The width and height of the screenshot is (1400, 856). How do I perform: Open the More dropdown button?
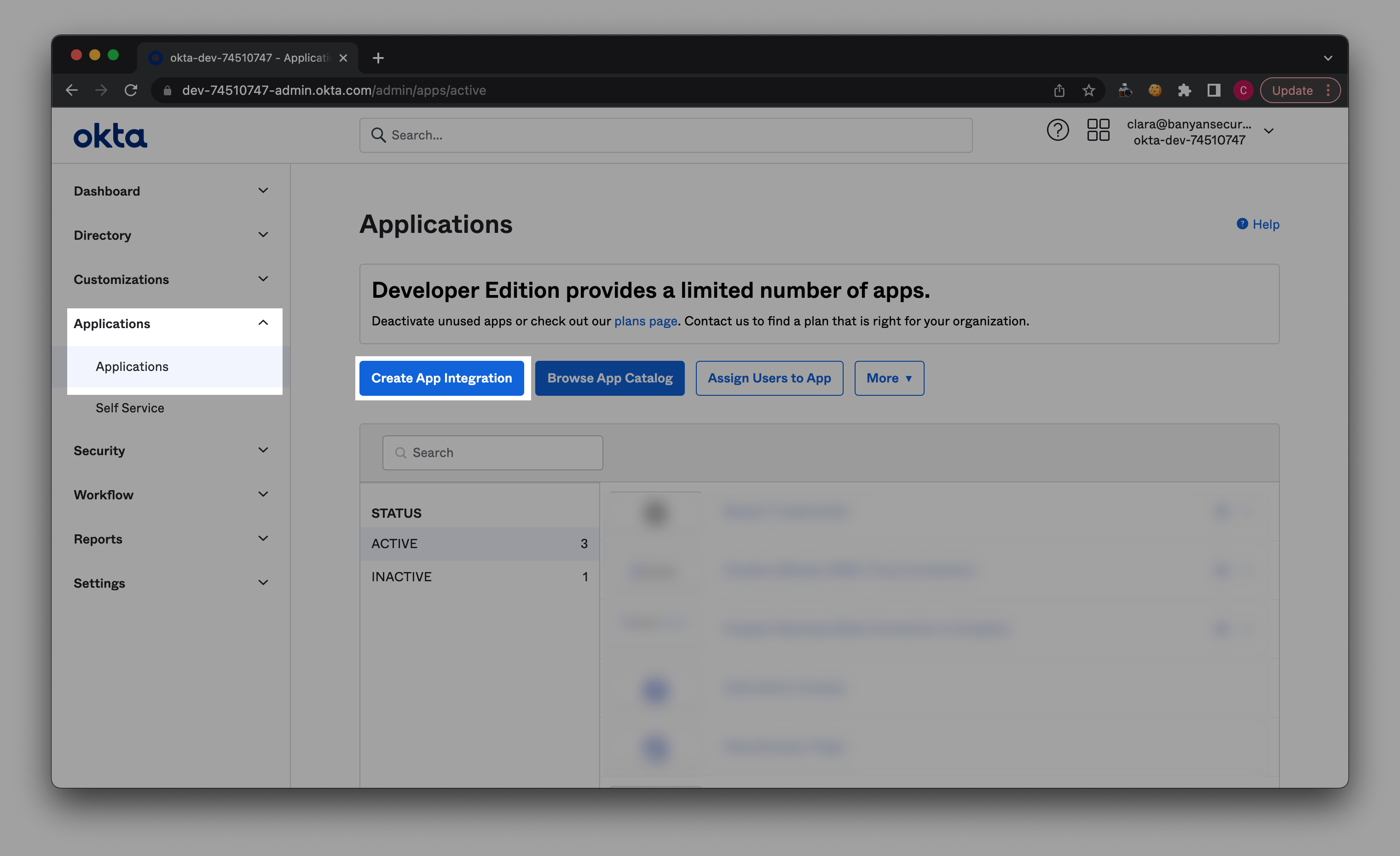pos(889,378)
